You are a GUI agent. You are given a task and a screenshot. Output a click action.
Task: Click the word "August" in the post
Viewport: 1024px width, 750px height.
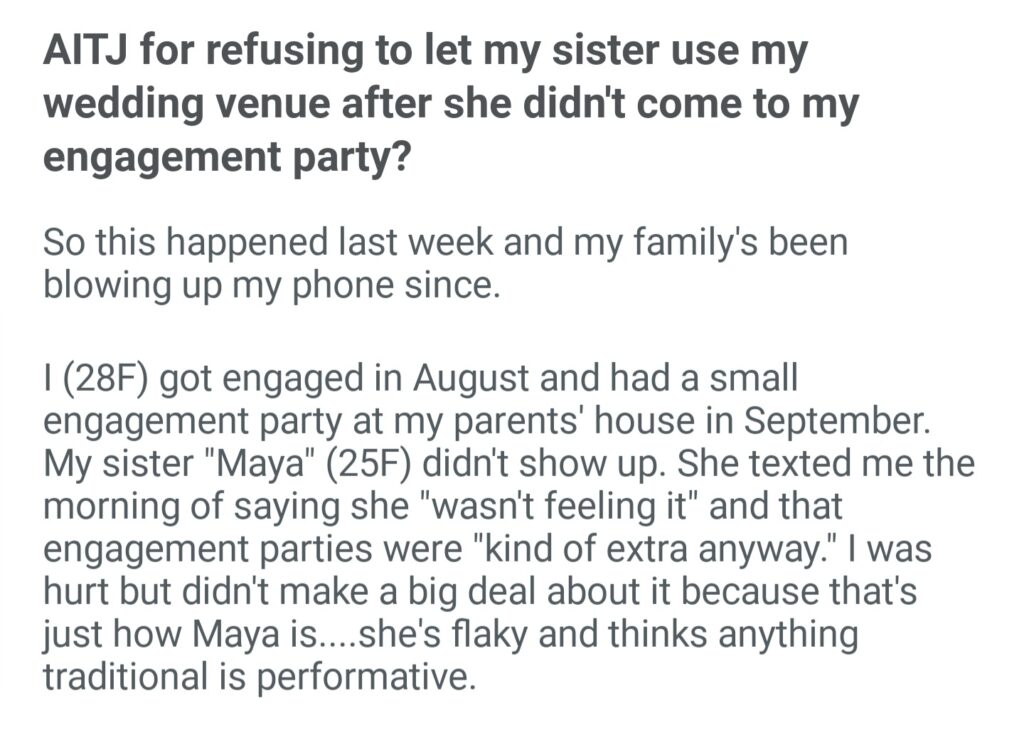point(477,381)
